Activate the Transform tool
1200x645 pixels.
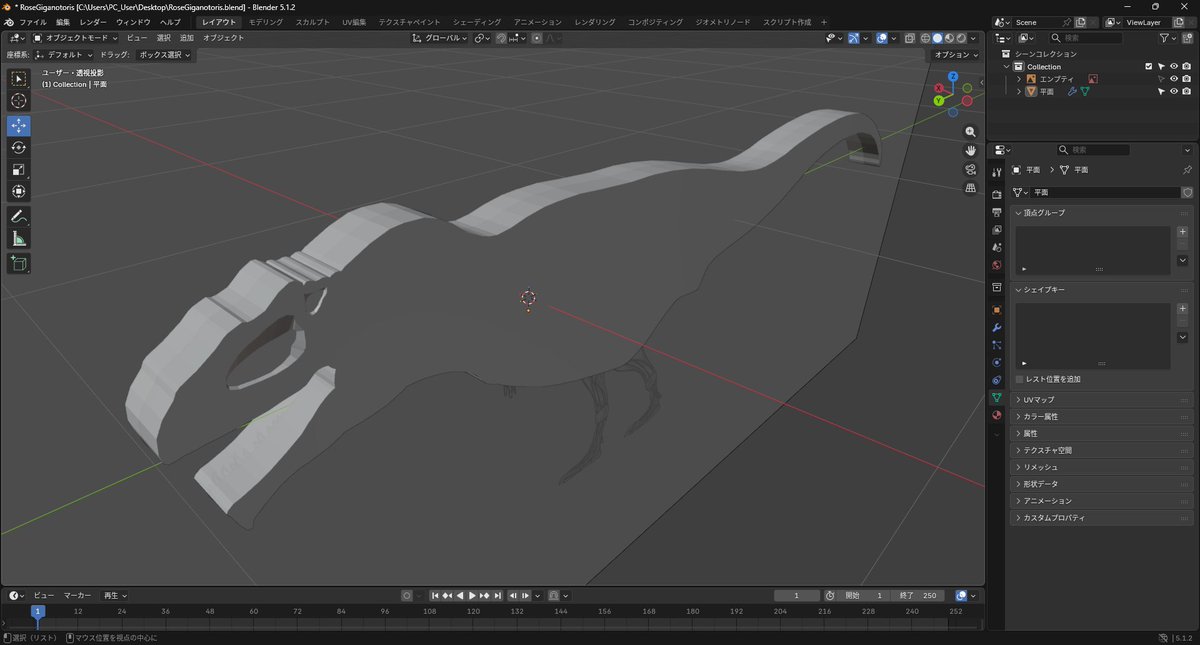(x=19, y=191)
